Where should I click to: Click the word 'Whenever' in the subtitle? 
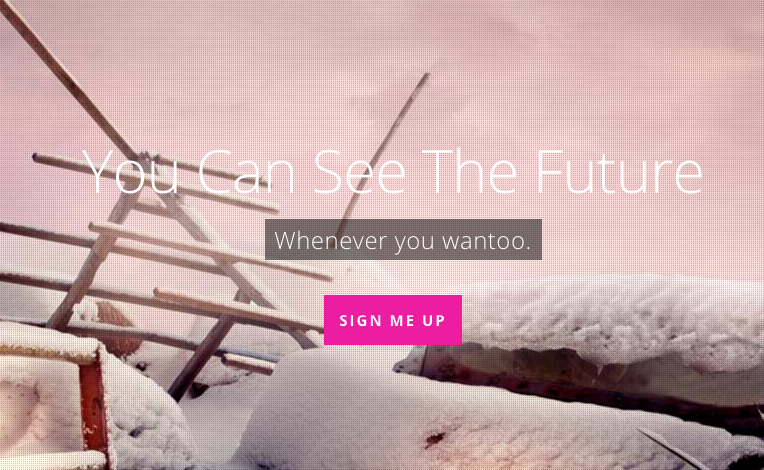point(331,240)
